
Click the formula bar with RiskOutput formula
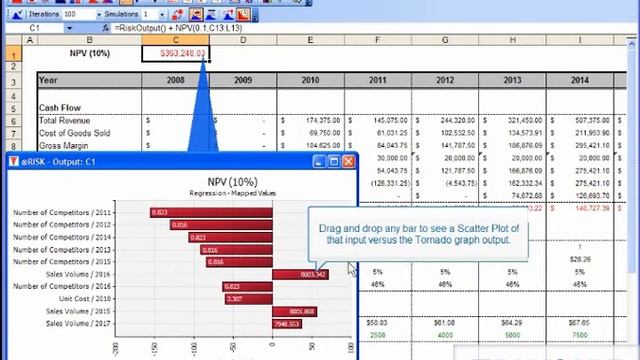(367, 28)
